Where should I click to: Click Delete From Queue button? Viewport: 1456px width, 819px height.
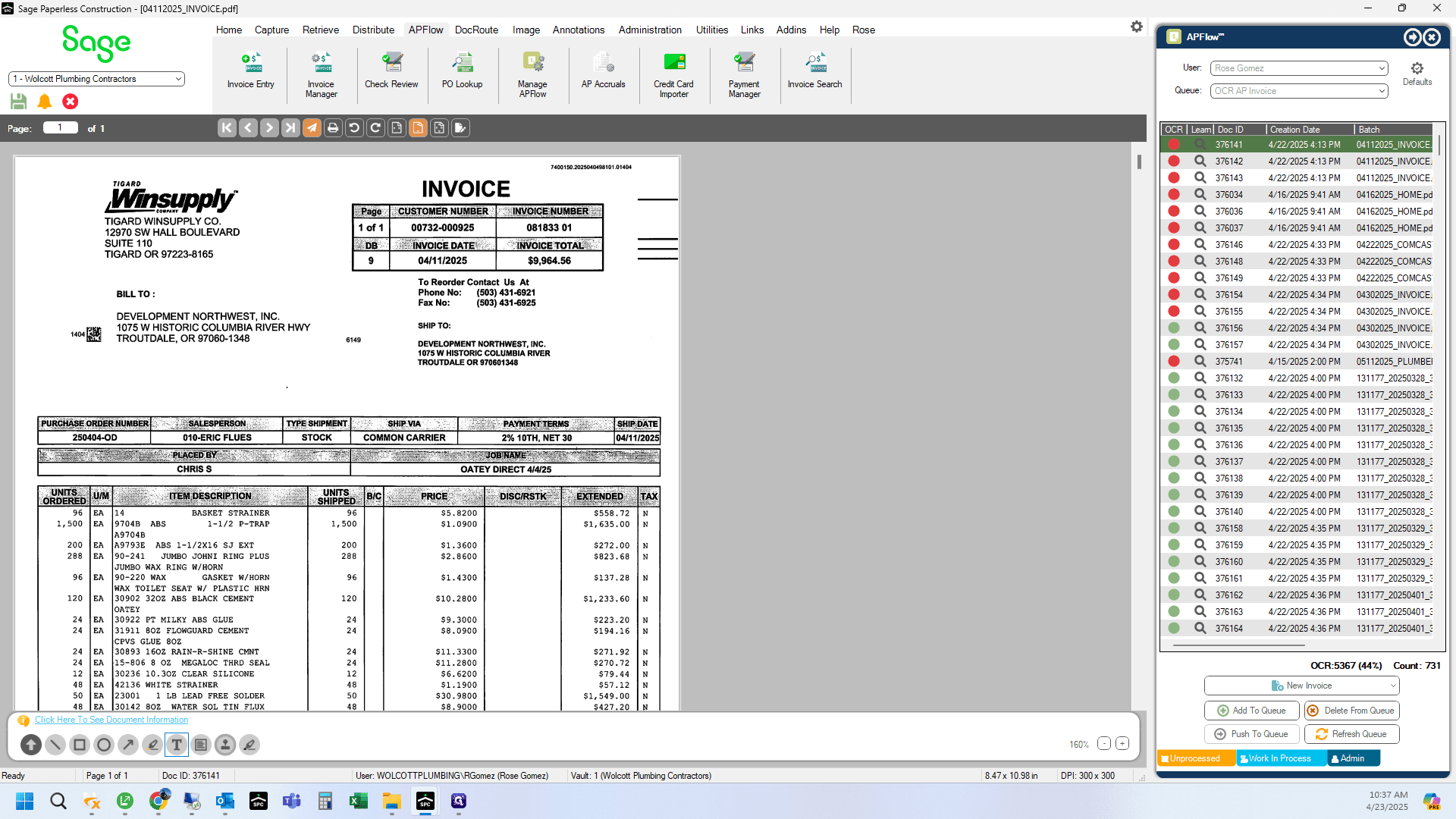[1351, 711]
